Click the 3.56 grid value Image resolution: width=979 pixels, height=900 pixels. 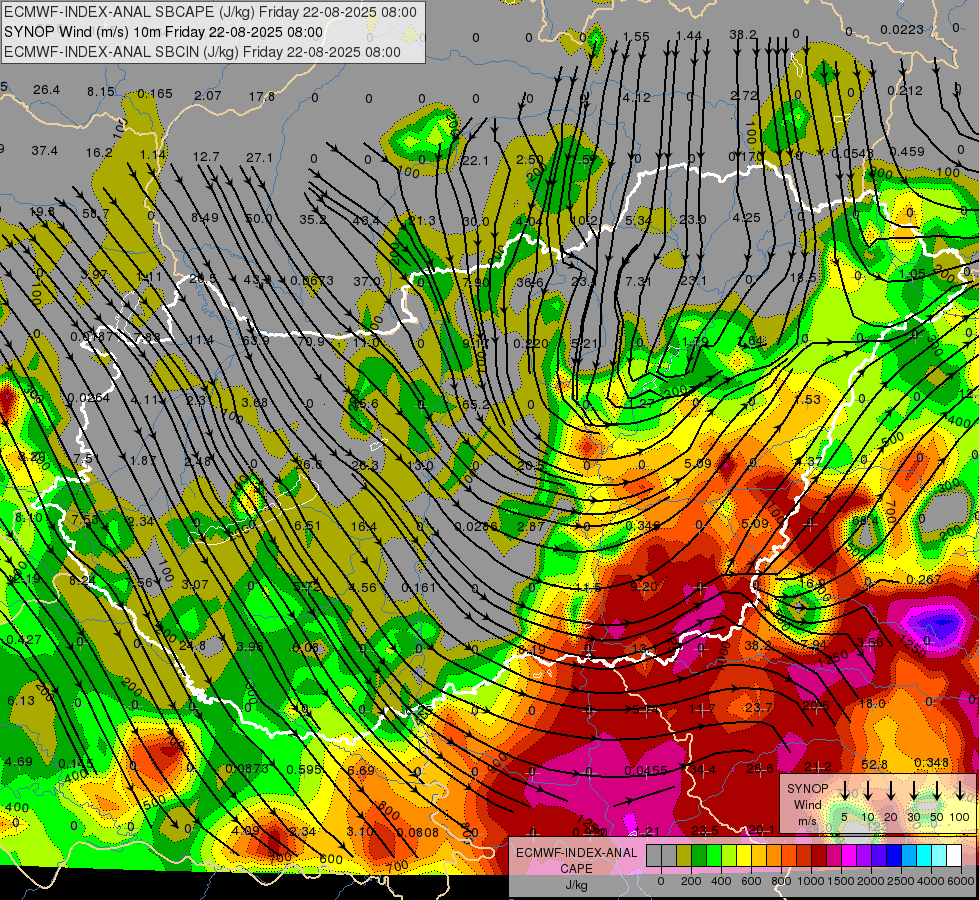(x=870, y=642)
